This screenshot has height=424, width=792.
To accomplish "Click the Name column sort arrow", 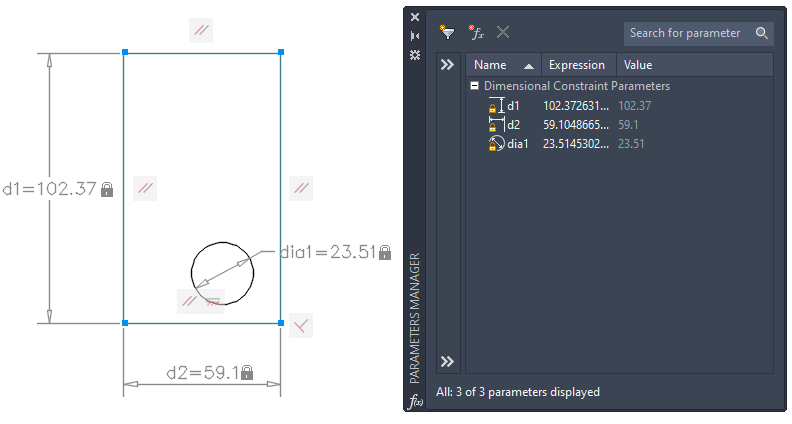I will click(x=529, y=66).
